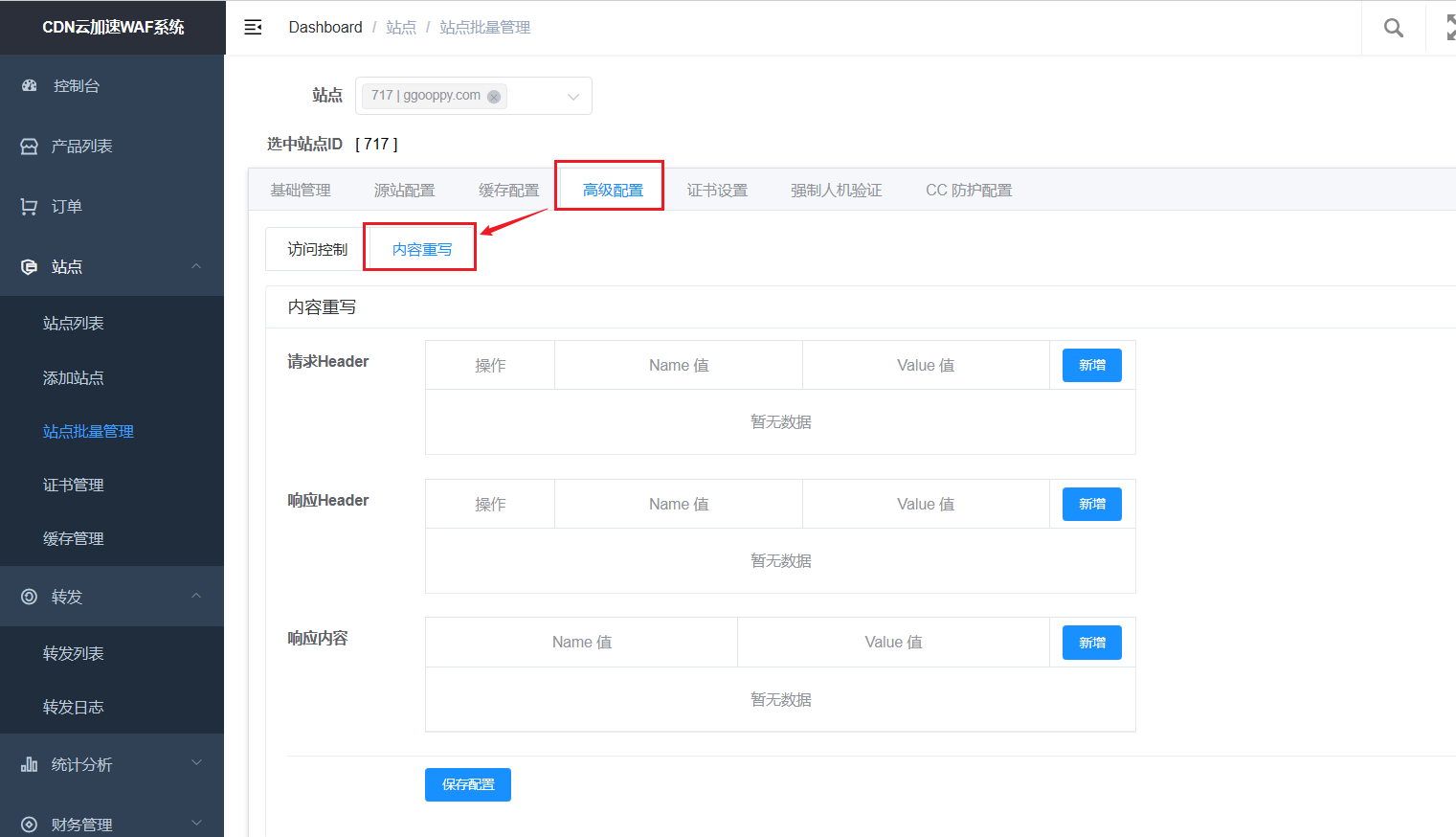Collapse the 站点 sidebar submenu
The height and width of the screenshot is (837, 1456).
(196, 266)
